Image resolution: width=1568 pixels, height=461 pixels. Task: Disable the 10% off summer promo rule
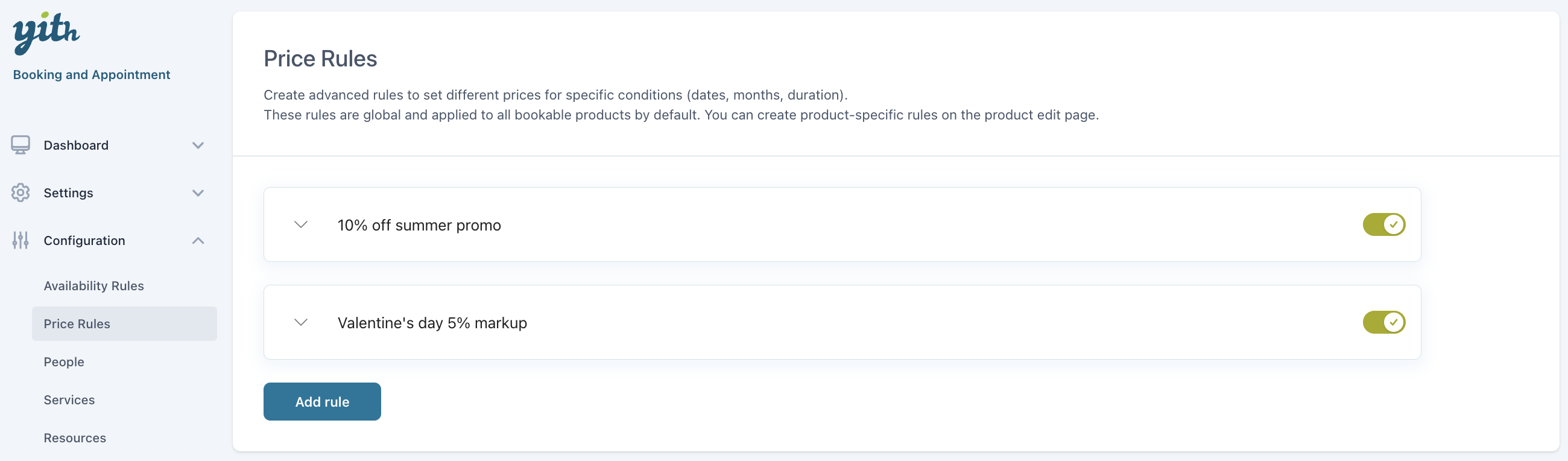pyautogui.click(x=1383, y=224)
